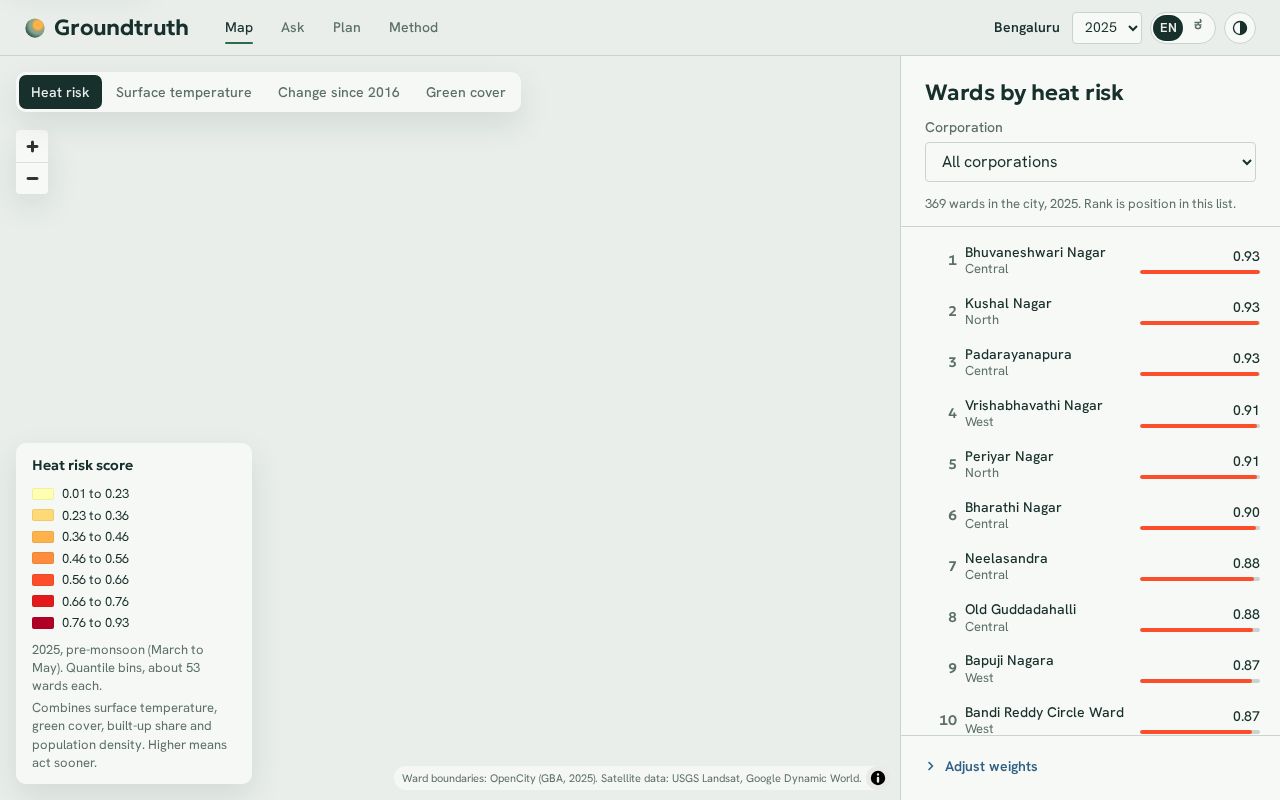Click the 0.46 to 0.56 legend swatch
Image resolution: width=1280 pixels, height=800 pixels.
[43, 558]
